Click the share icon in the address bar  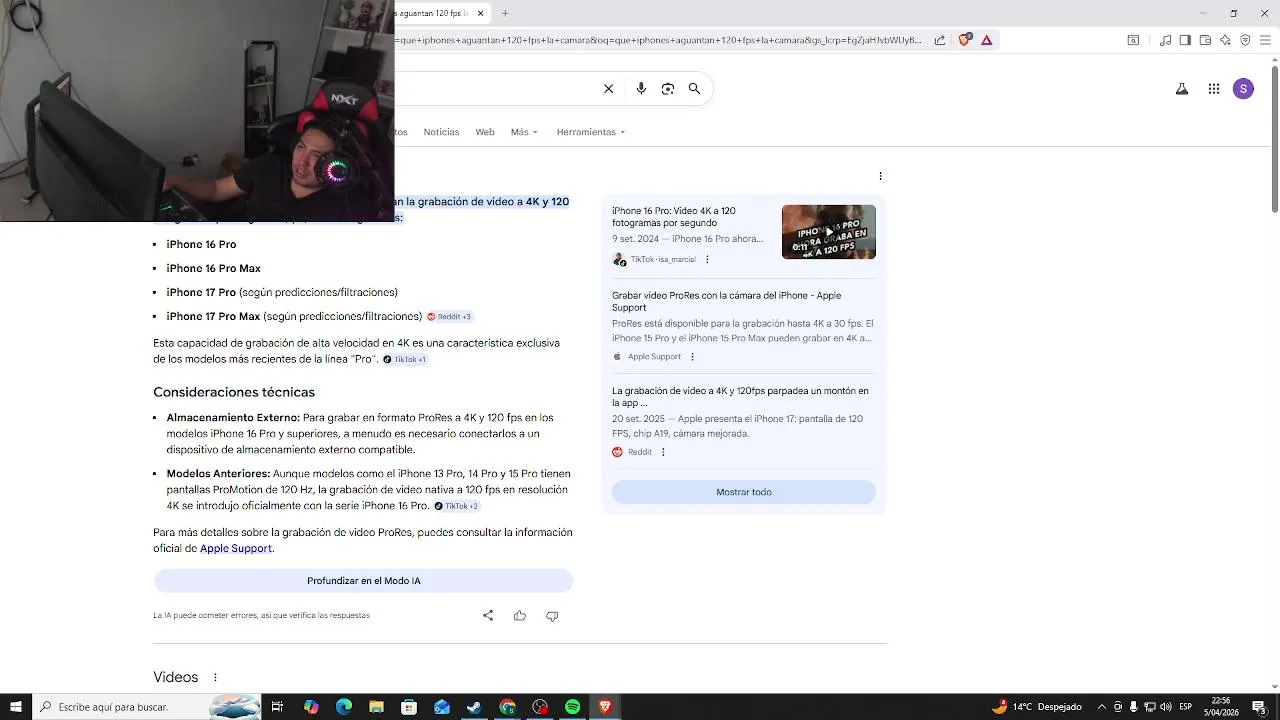[x=940, y=40]
